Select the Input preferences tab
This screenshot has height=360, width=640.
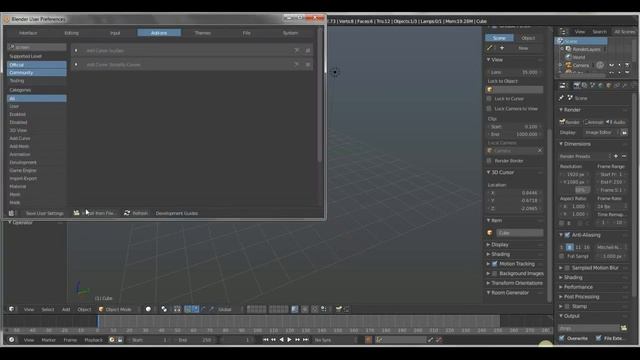(x=115, y=33)
